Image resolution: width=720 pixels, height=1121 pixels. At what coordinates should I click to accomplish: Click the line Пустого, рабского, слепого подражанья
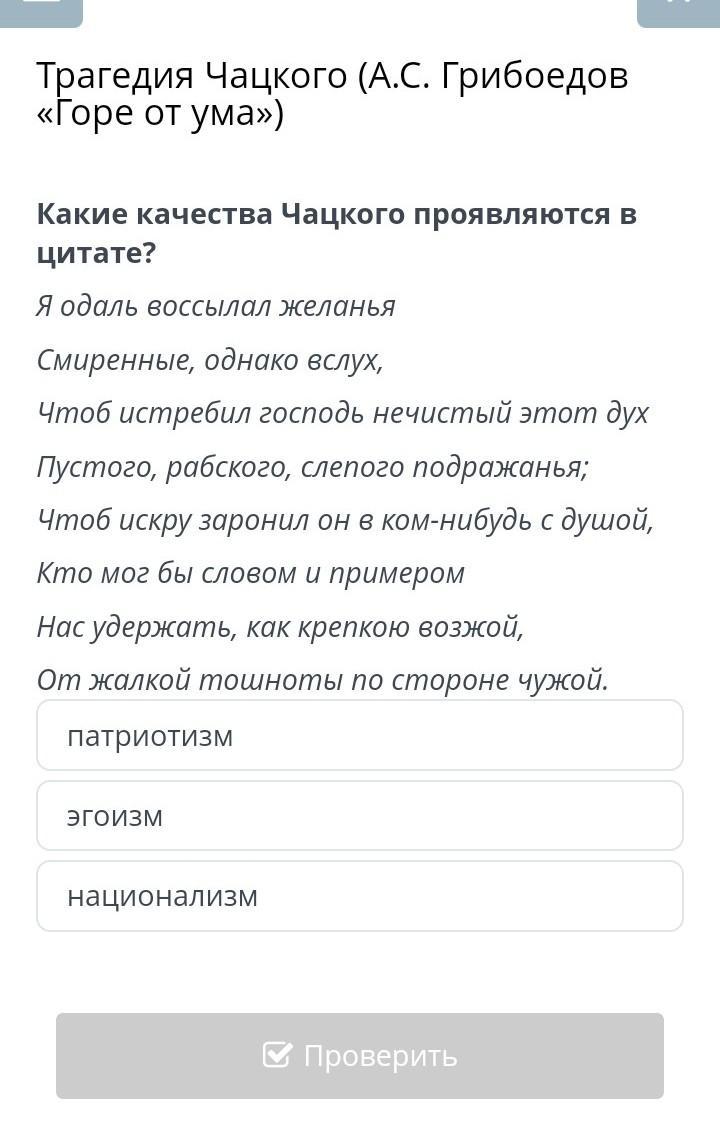click(x=313, y=467)
